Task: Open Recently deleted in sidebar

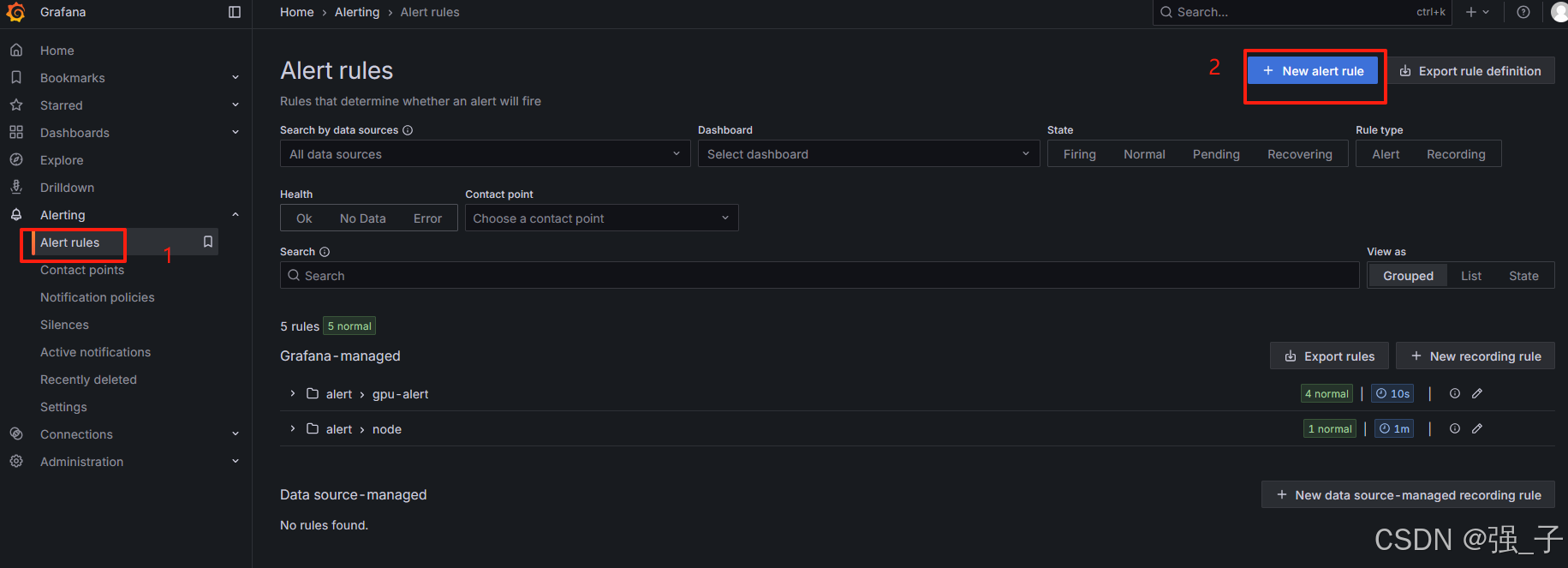Action: tap(88, 380)
